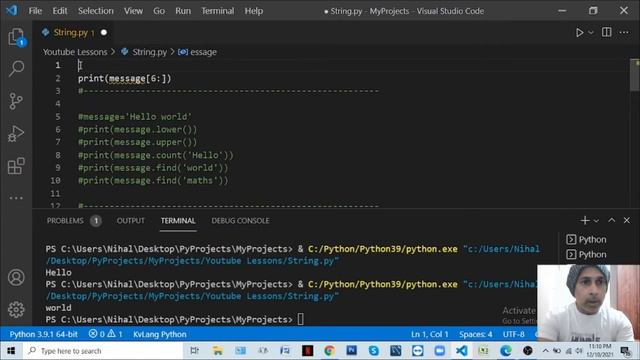Open File Explorer from the taskbar
640x360 pixels.
coord(218,351)
